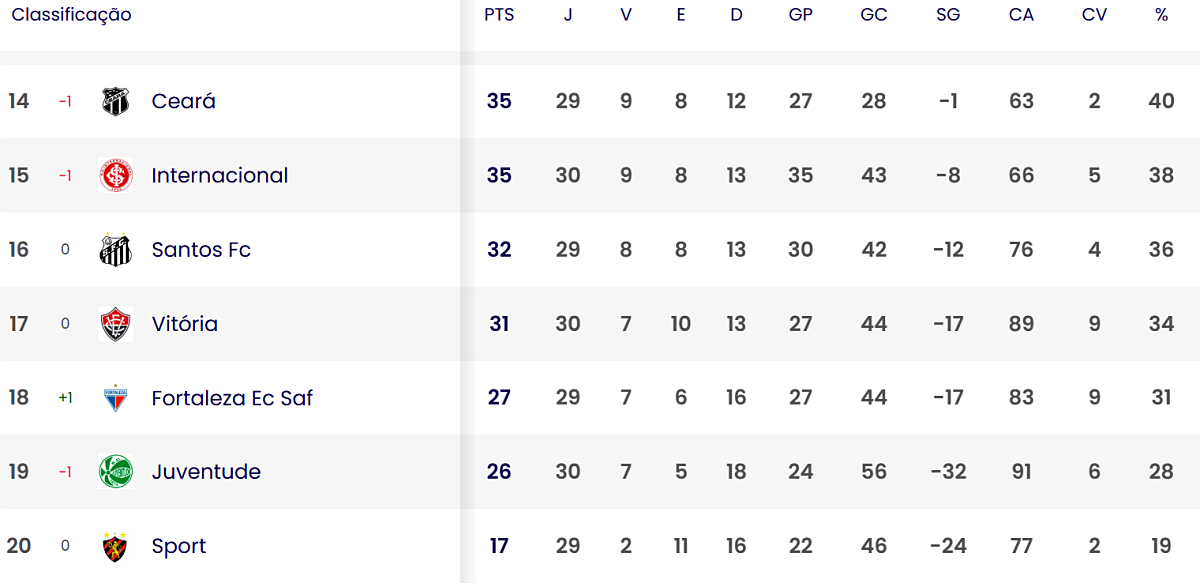
Task: Click the Internacional red crest icon
Action: coord(116,175)
